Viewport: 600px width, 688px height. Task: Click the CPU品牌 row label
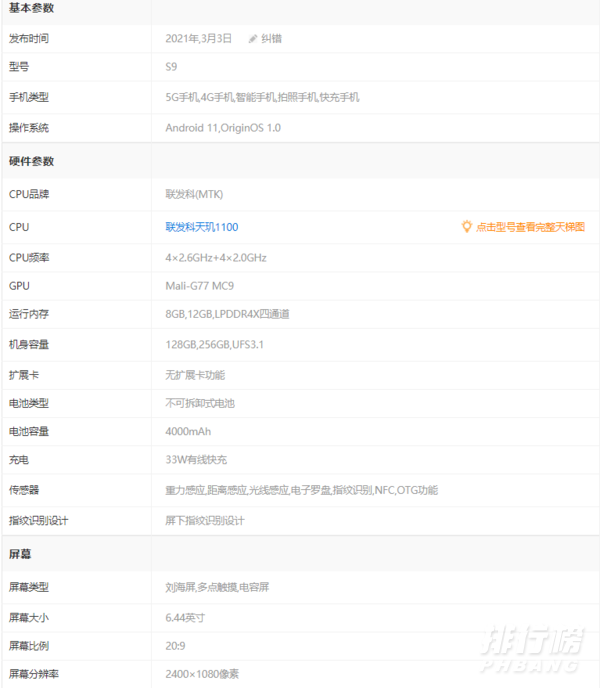tap(29, 194)
